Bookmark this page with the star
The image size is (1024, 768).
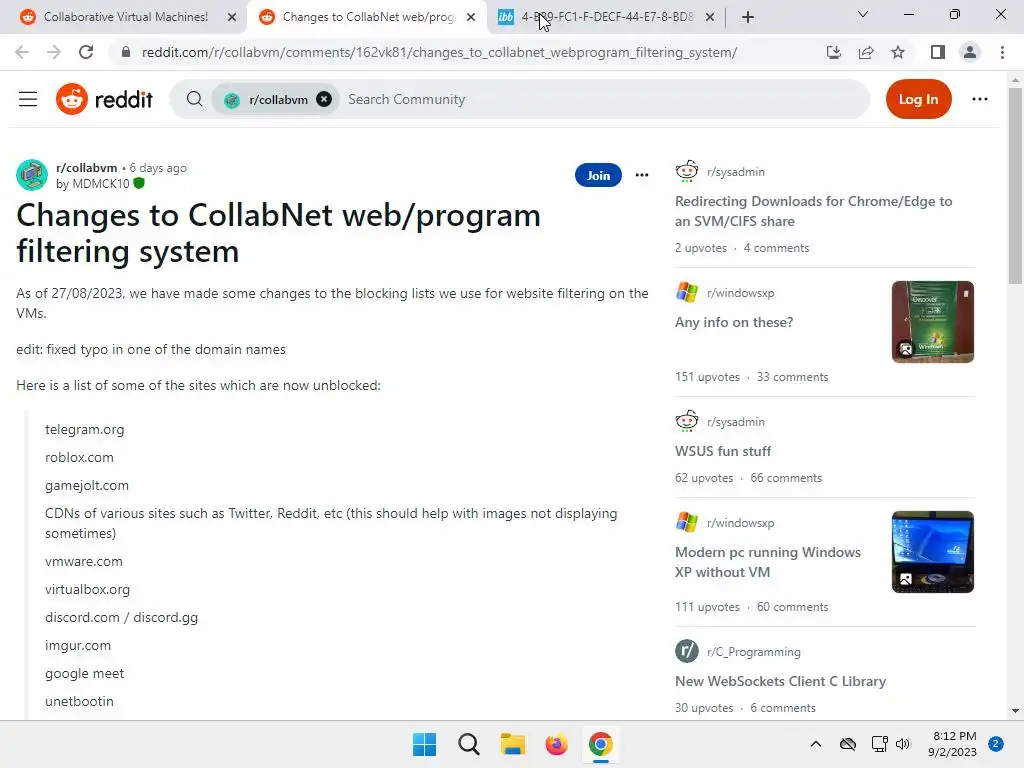[898, 52]
